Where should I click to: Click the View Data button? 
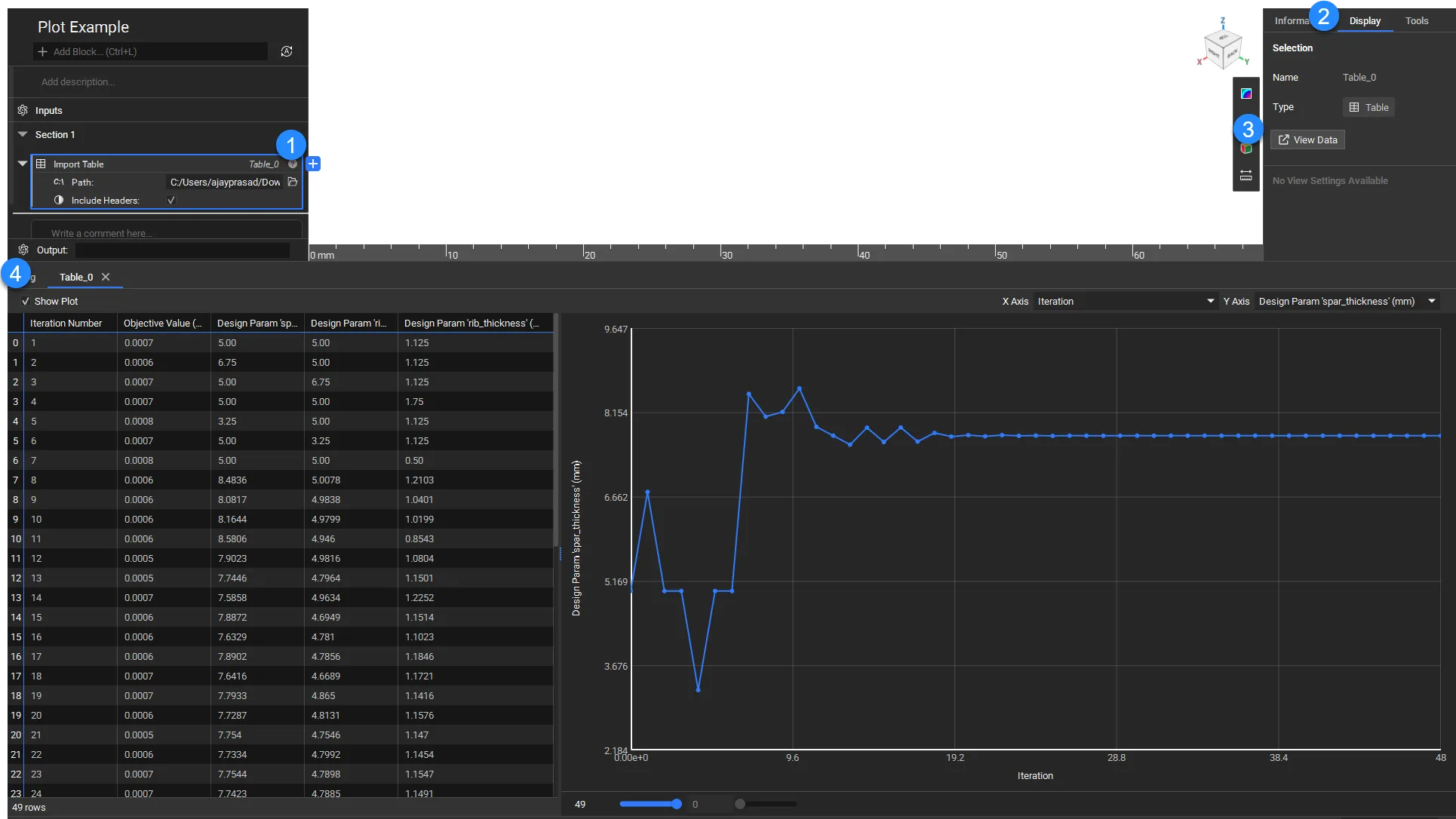click(1307, 140)
